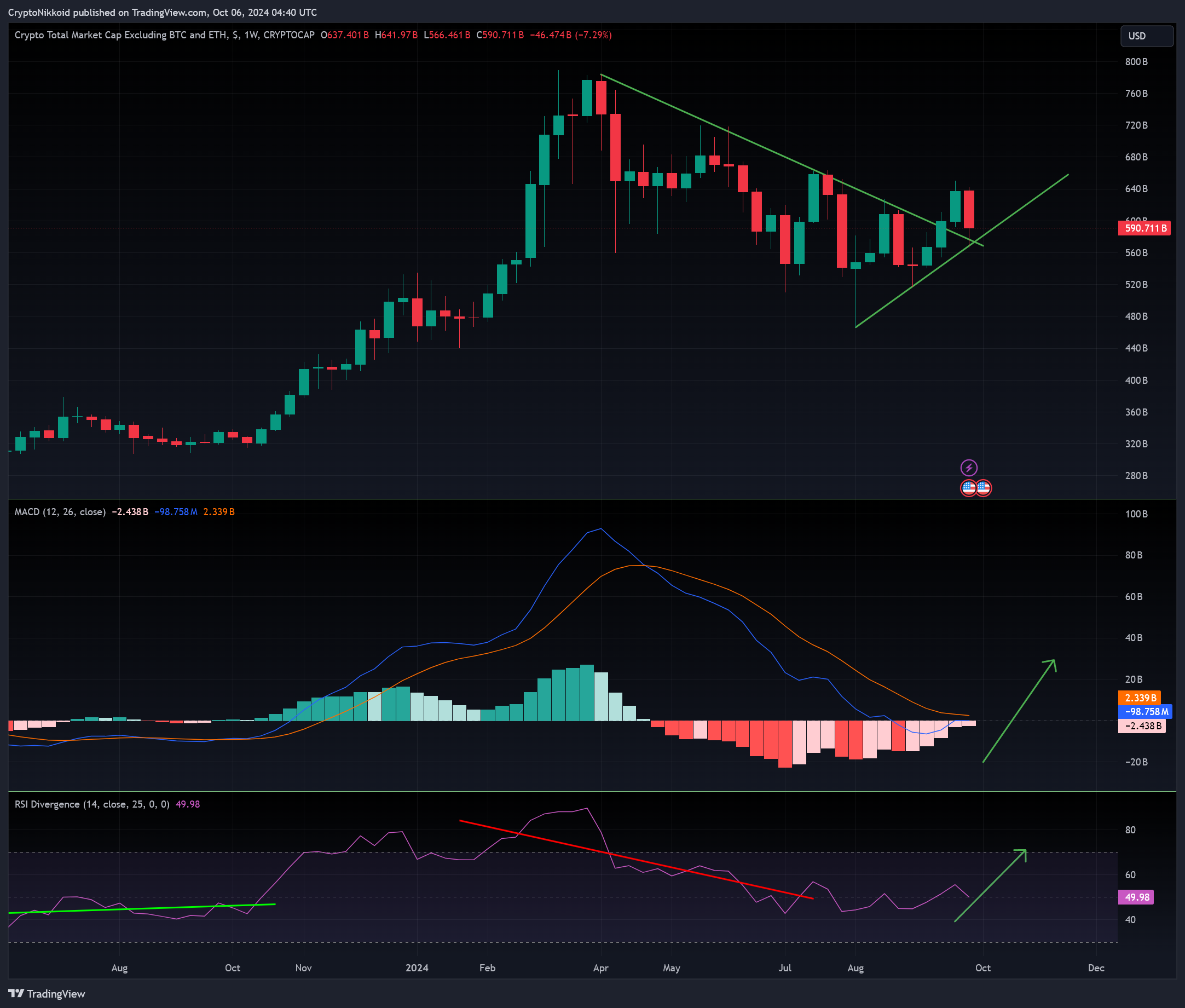Image resolution: width=1185 pixels, height=1008 pixels.
Task: Click the Dec label on time axis
Action: tap(1096, 968)
